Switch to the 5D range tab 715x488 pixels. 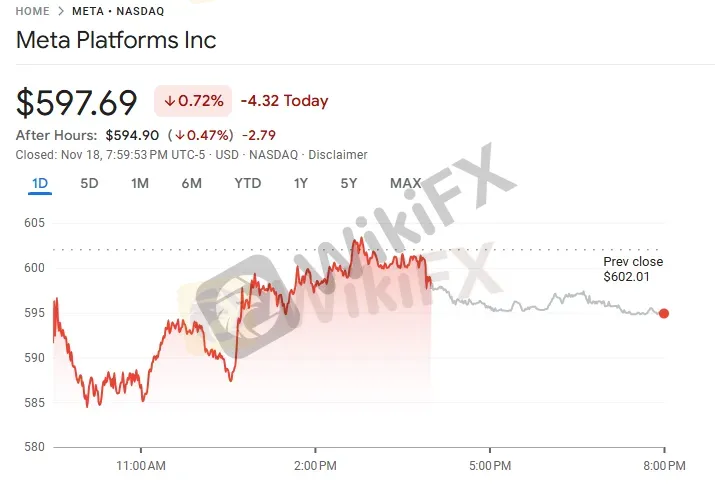pos(89,183)
